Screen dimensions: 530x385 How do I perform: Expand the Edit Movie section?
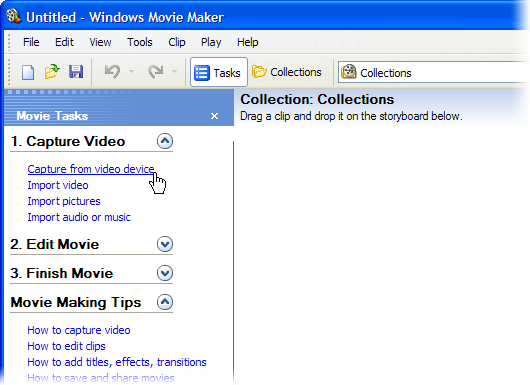[165, 244]
